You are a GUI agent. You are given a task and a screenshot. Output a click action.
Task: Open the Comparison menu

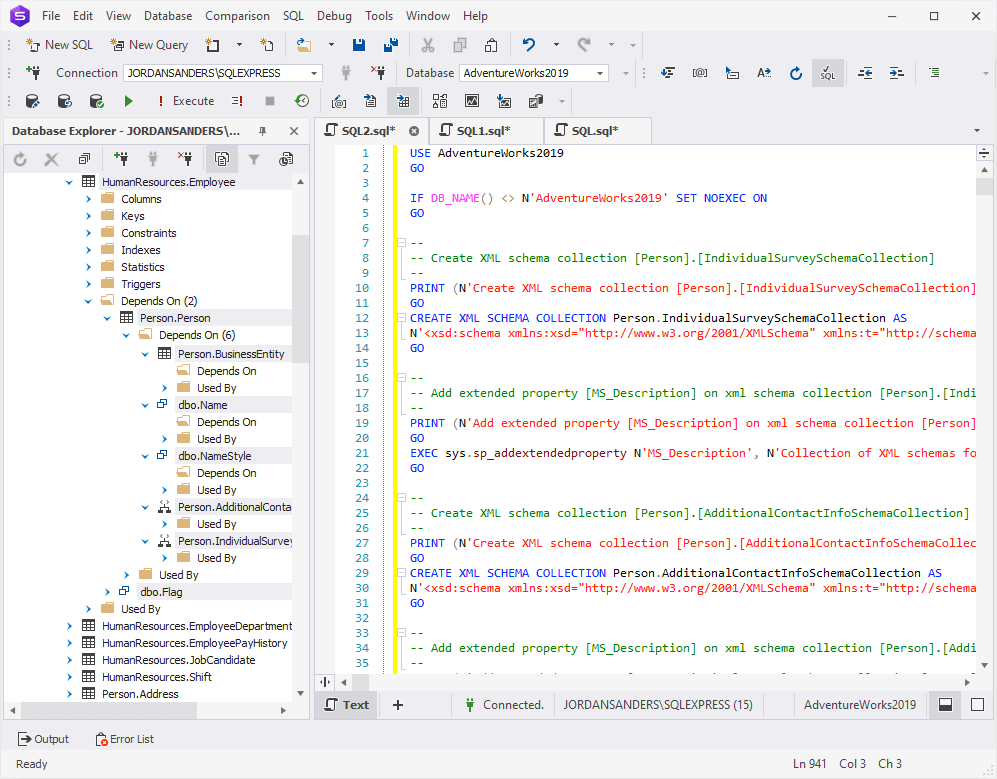[237, 16]
